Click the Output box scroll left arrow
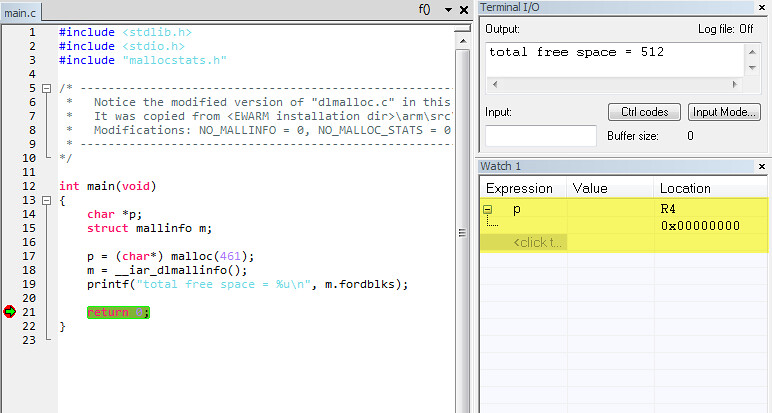This screenshot has width=772, height=413. tap(495, 85)
